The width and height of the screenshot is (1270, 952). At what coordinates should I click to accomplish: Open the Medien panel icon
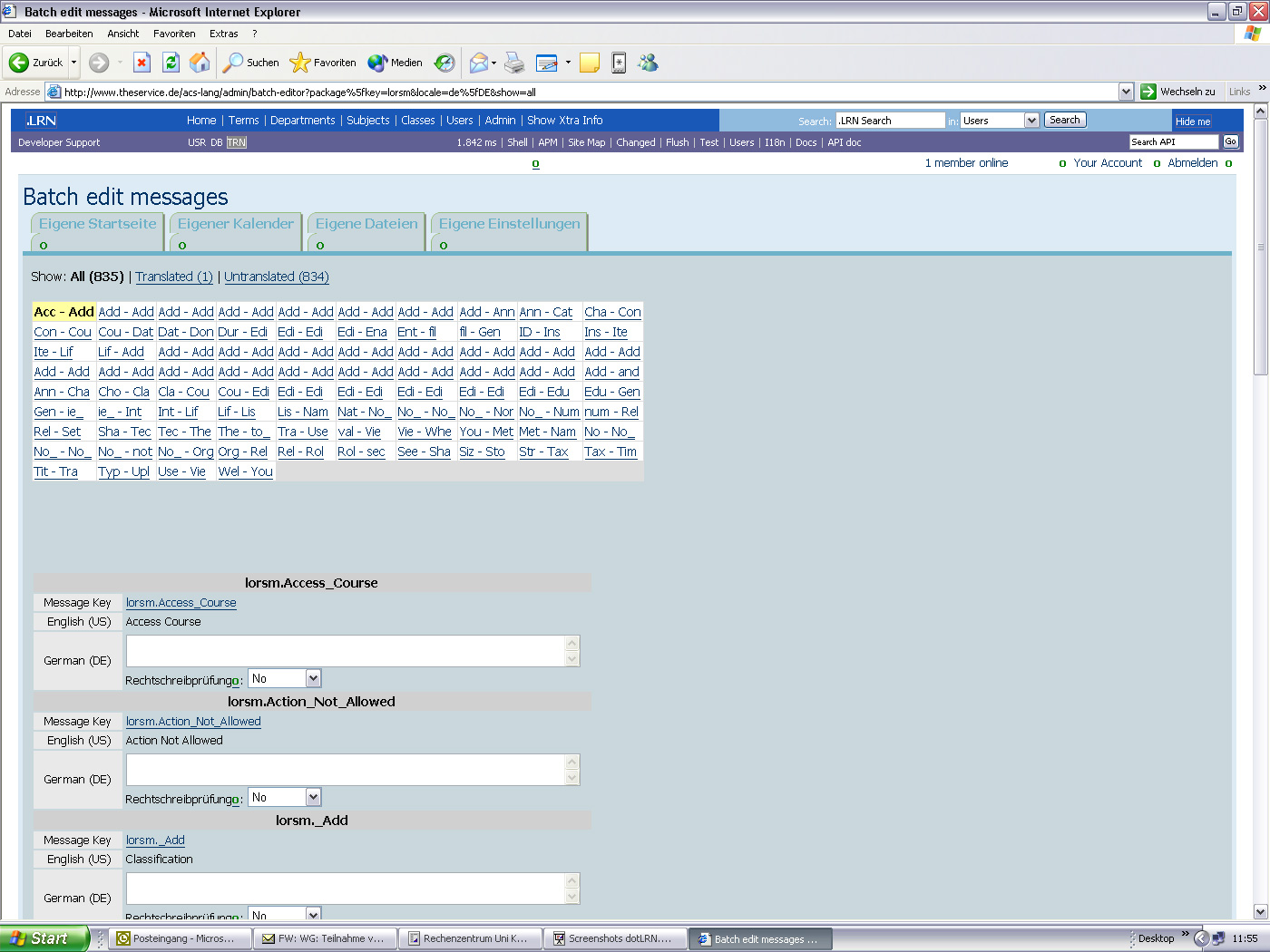(x=379, y=63)
